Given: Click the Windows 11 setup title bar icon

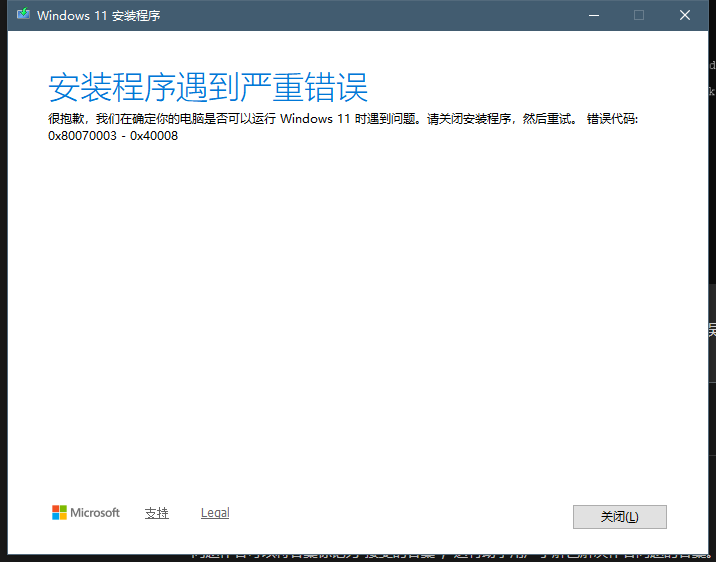Looking at the screenshot, I should coord(23,14).
